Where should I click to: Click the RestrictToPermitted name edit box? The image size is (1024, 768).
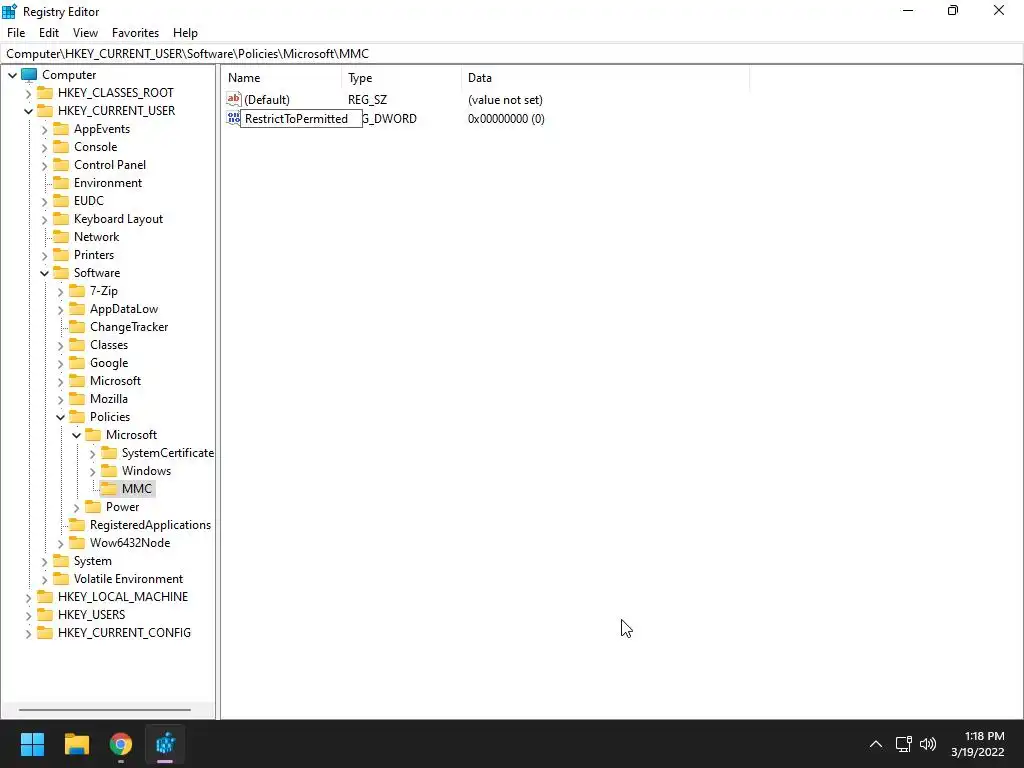click(x=301, y=119)
